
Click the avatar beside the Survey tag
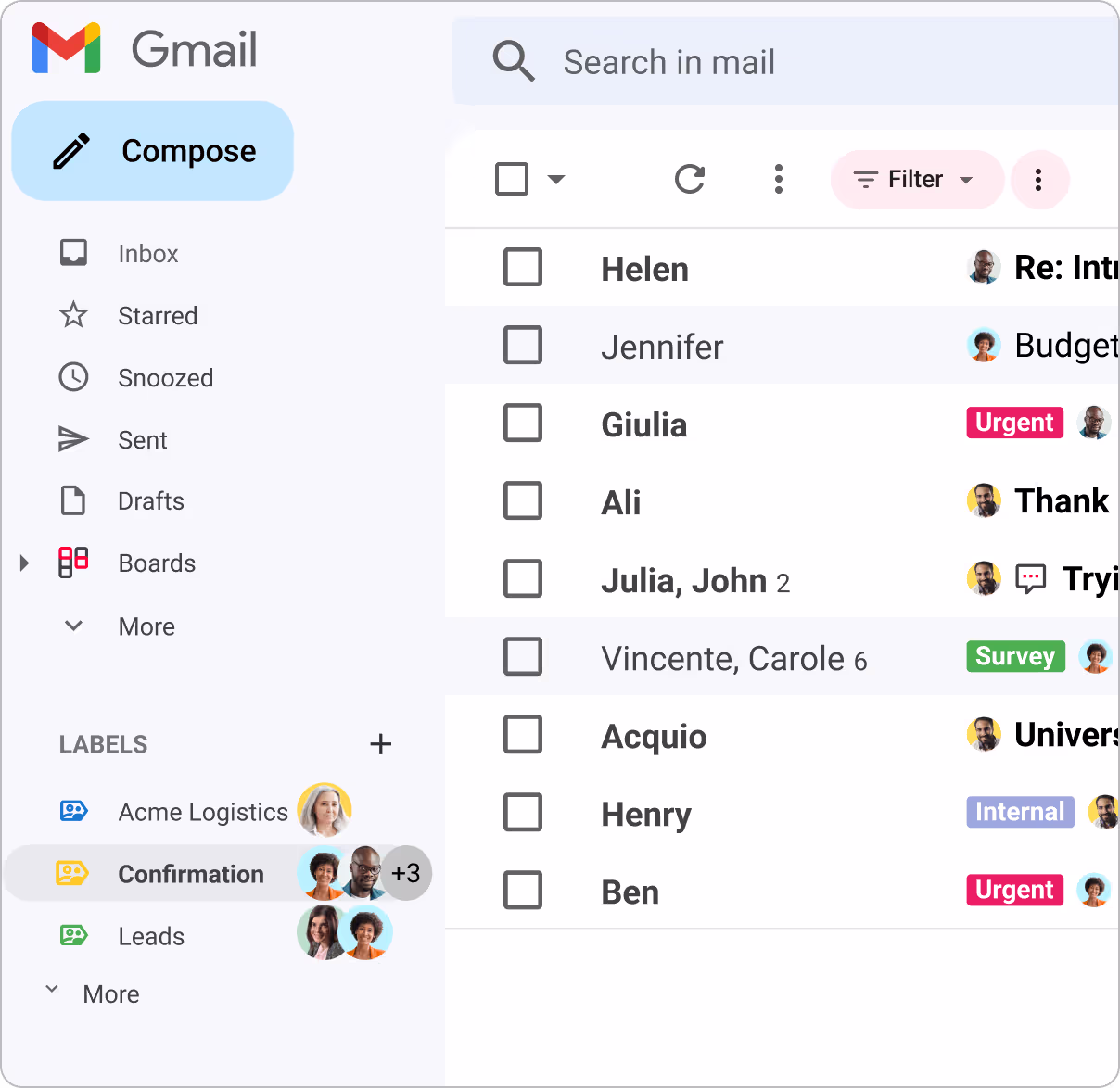tap(1096, 656)
